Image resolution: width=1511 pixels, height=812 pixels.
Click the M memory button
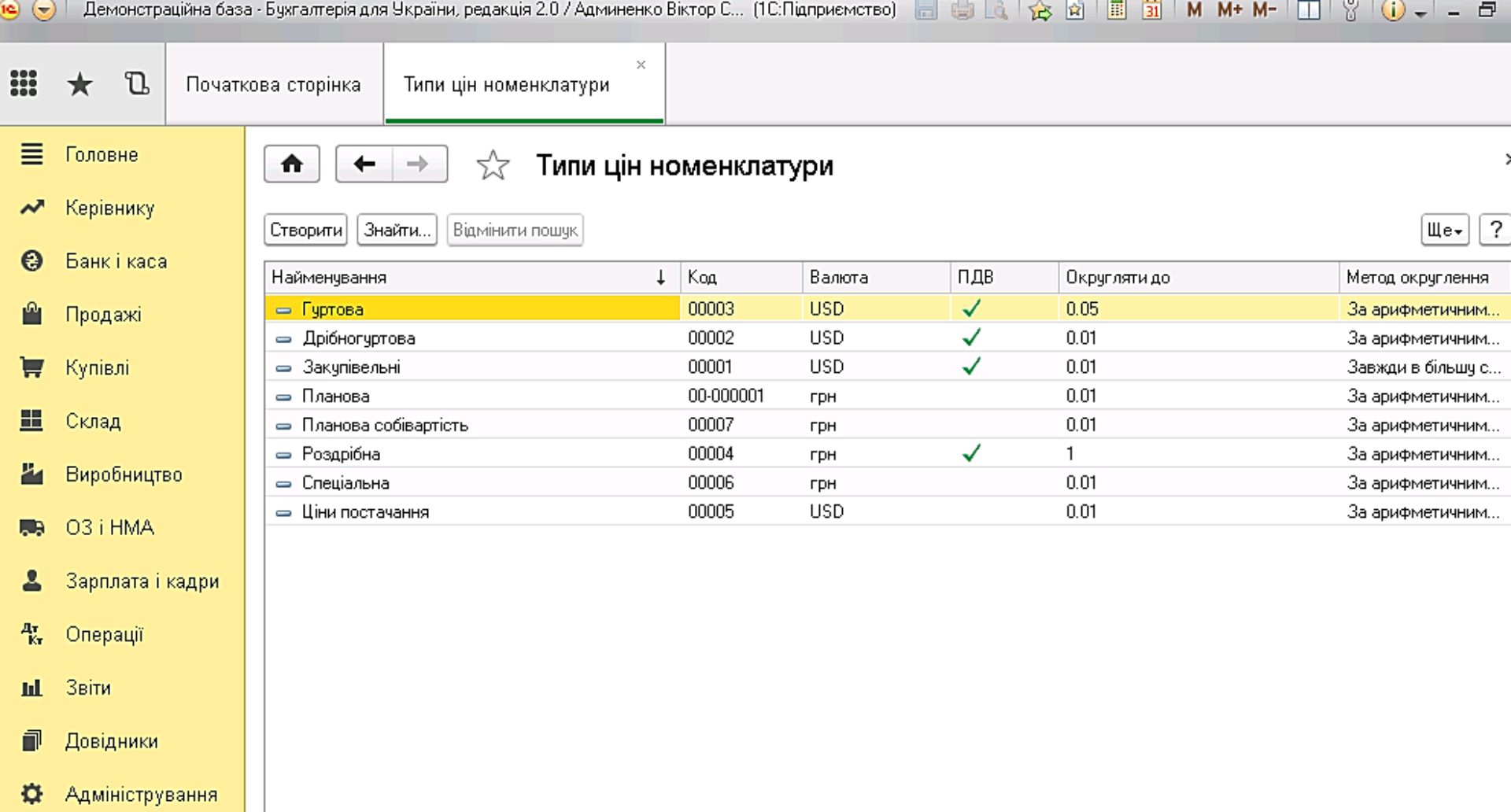tap(1194, 10)
